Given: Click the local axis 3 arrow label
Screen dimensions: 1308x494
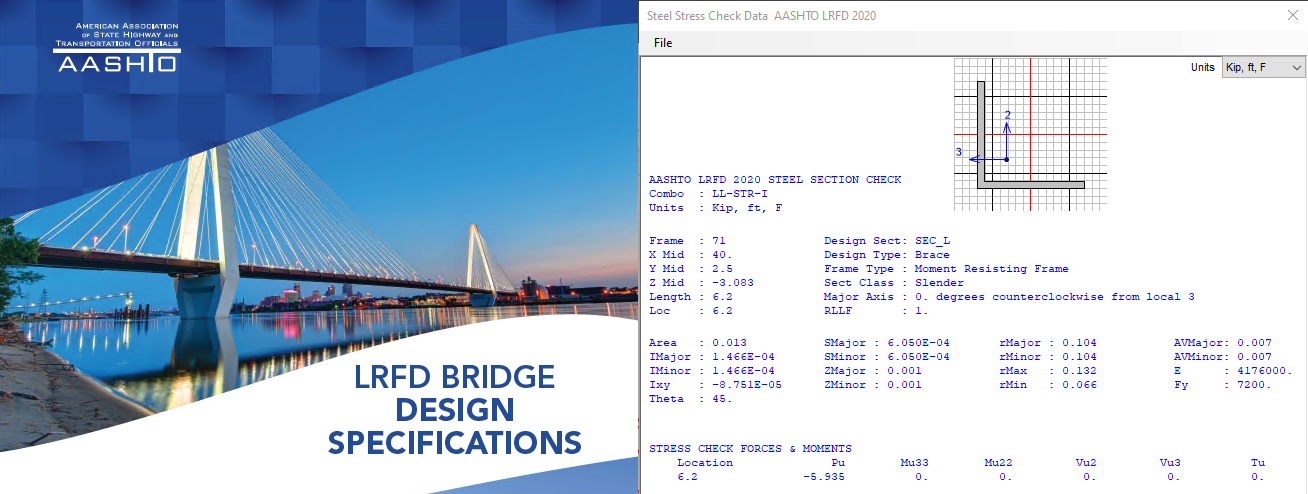Looking at the screenshot, I should click(x=959, y=153).
